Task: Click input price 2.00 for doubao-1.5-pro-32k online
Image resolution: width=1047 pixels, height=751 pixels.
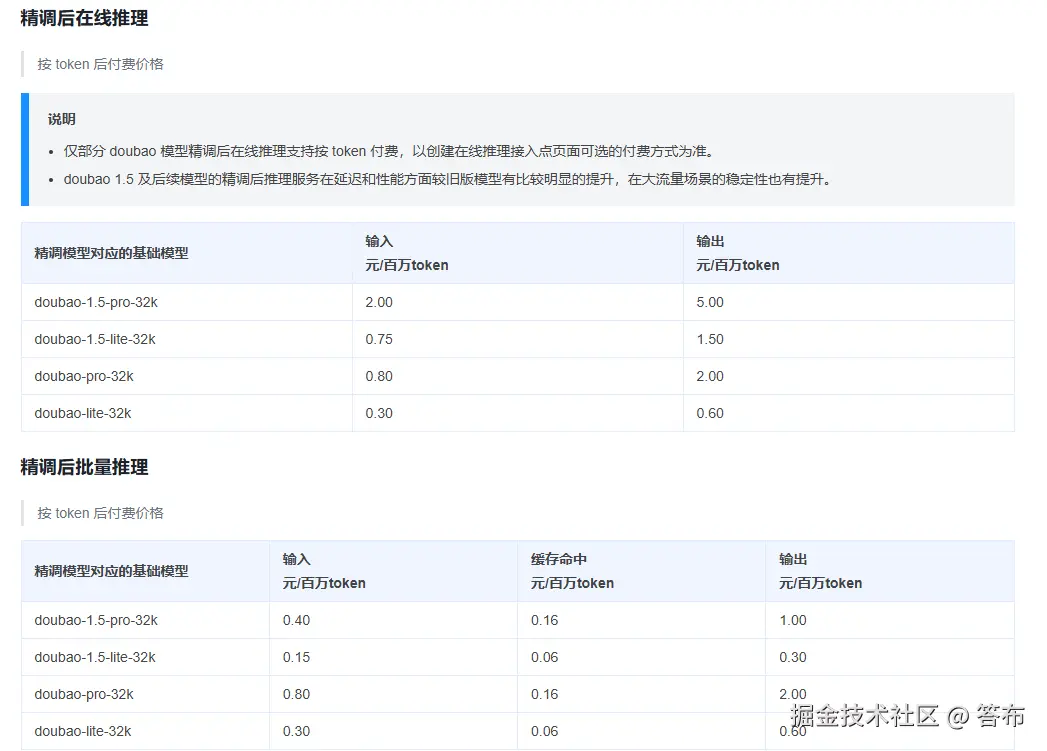Action: [379, 302]
